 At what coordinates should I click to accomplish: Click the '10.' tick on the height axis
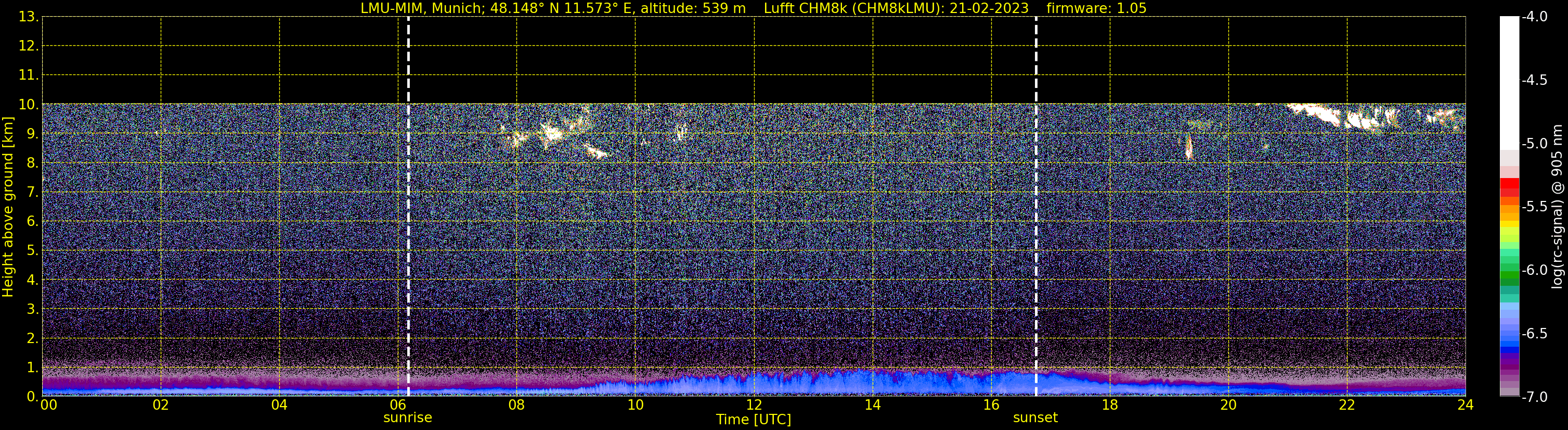tap(29, 104)
